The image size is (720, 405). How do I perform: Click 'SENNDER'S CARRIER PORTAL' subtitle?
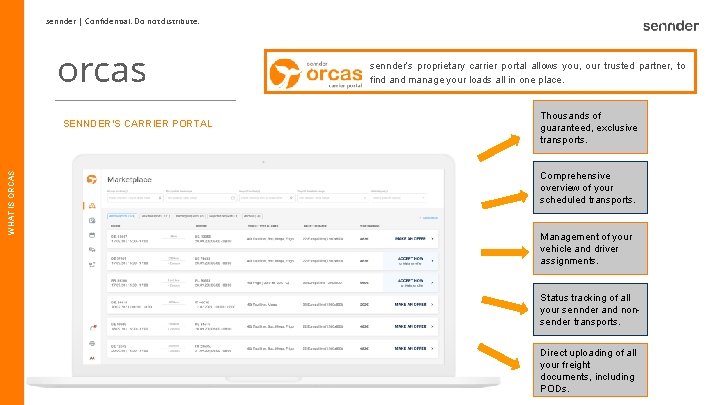[138, 124]
